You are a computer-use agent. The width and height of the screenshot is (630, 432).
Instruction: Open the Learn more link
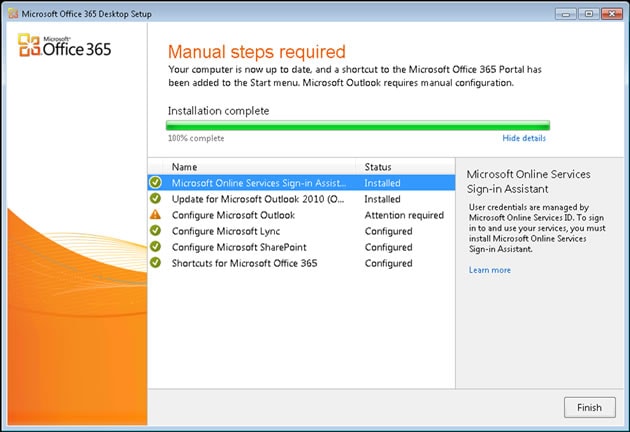click(489, 270)
